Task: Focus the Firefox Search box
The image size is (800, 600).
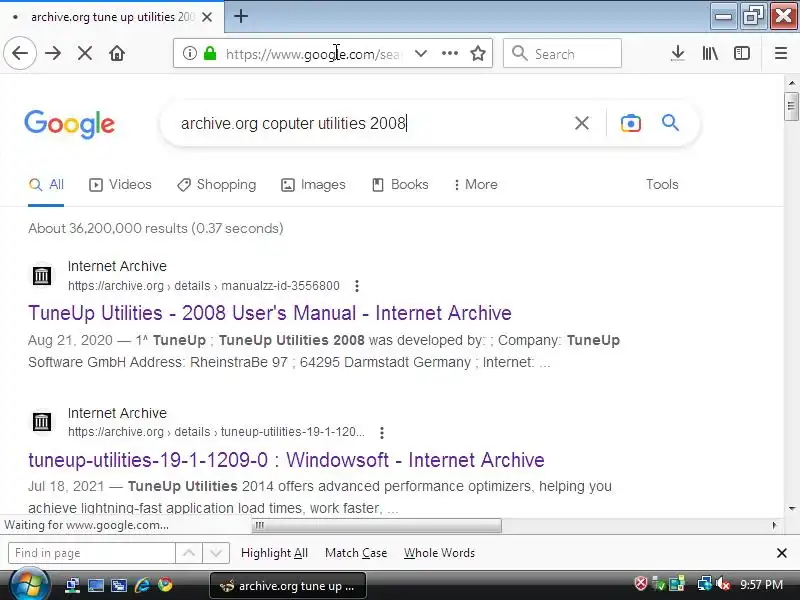Action: [562, 53]
